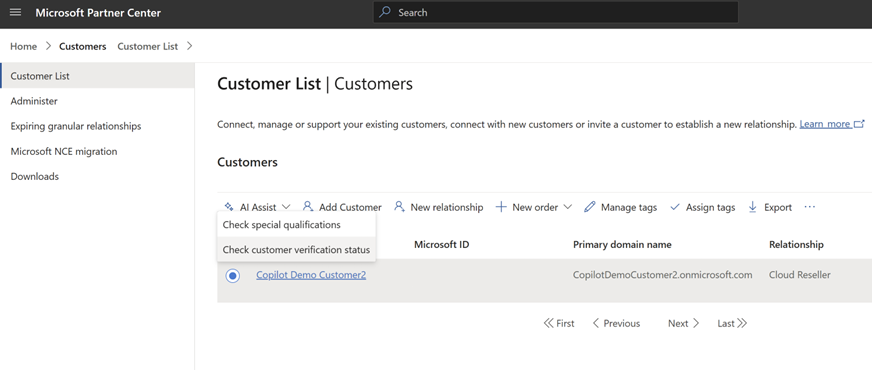Click the Add Customer person icon
This screenshot has height=370, width=872.
[308, 206]
